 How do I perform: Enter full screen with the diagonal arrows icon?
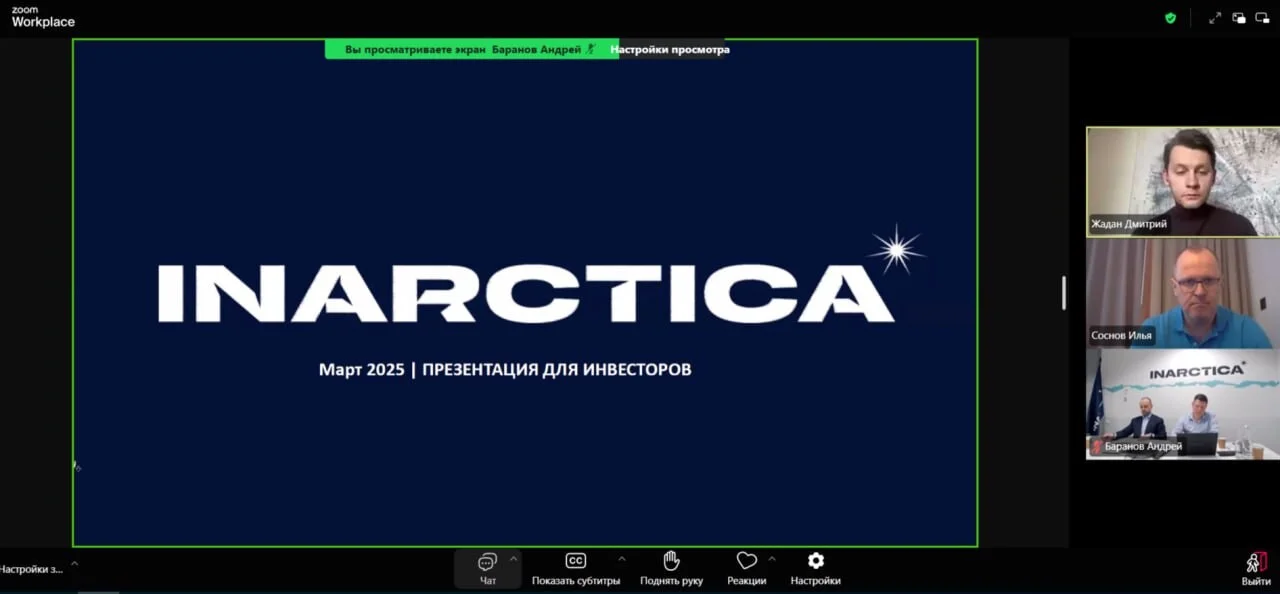1215,18
